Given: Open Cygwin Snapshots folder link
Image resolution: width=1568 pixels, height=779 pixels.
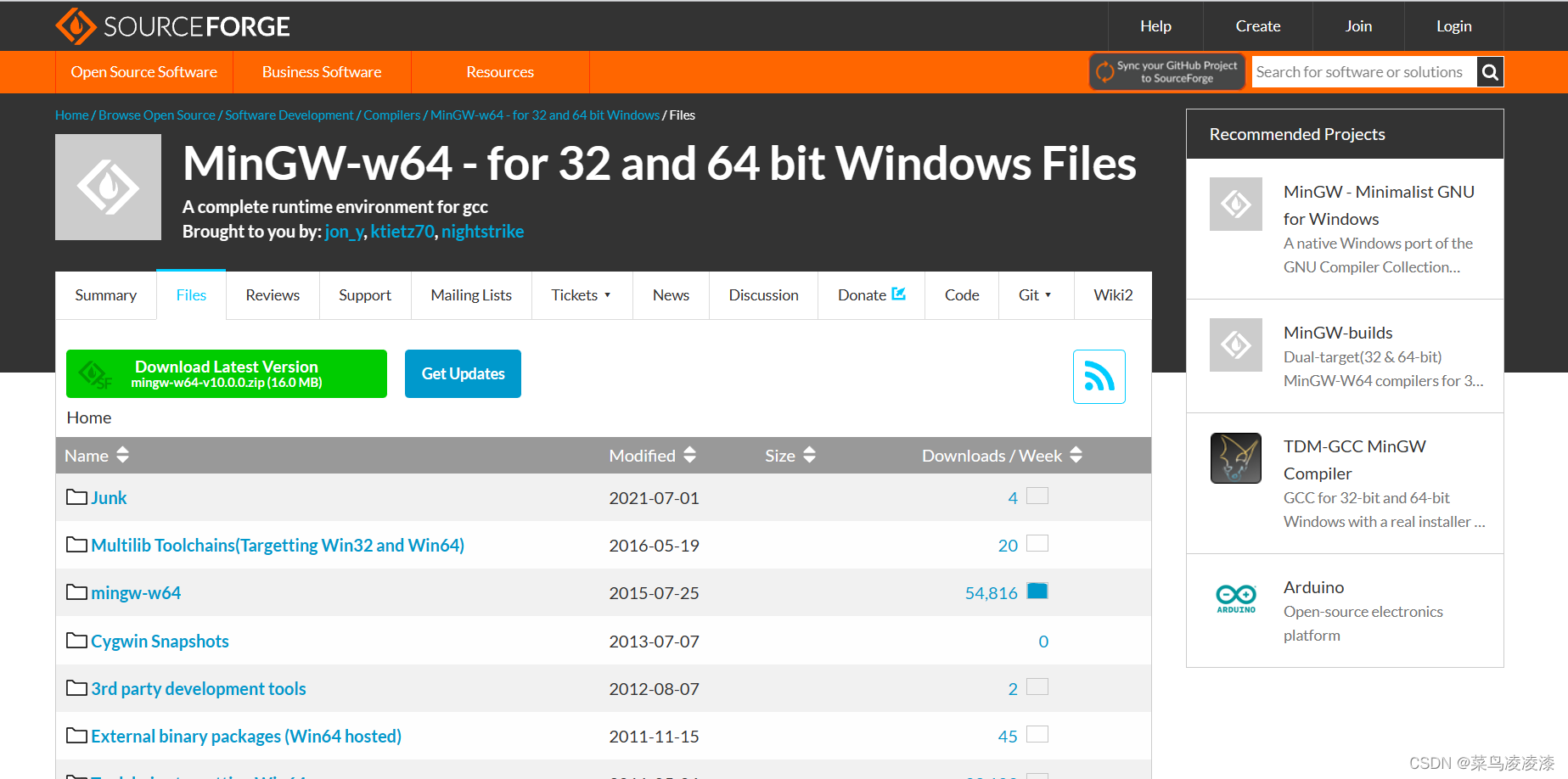Looking at the screenshot, I should point(160,642).
